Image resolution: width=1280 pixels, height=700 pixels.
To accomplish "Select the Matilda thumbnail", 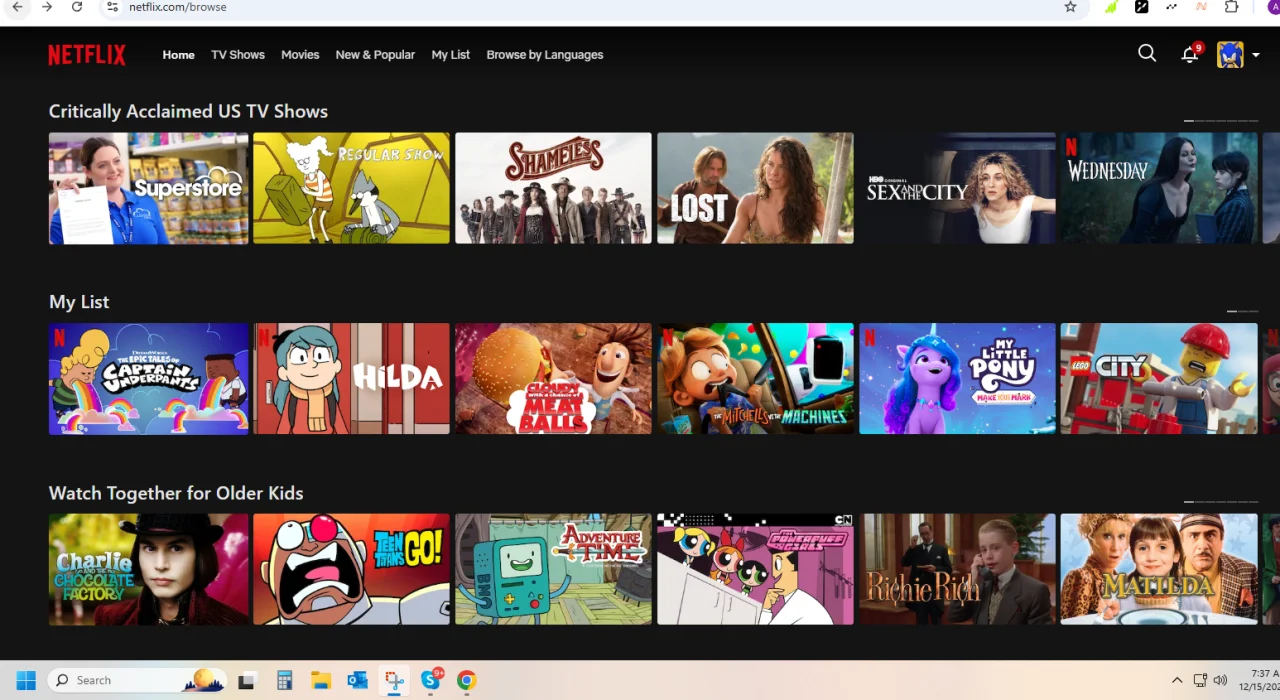I will 1159,569.
